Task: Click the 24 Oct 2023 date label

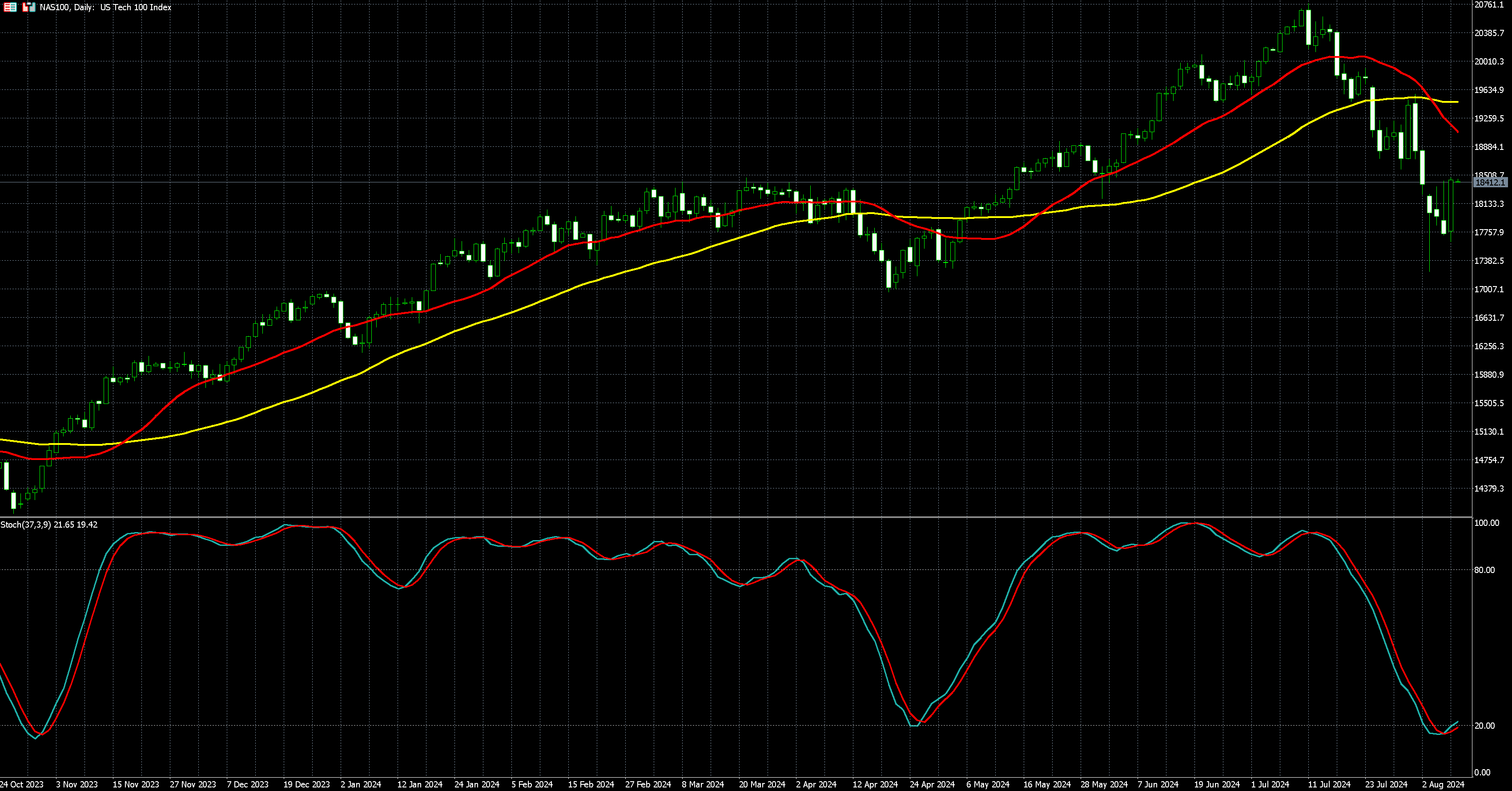Action: coord(22,784)
